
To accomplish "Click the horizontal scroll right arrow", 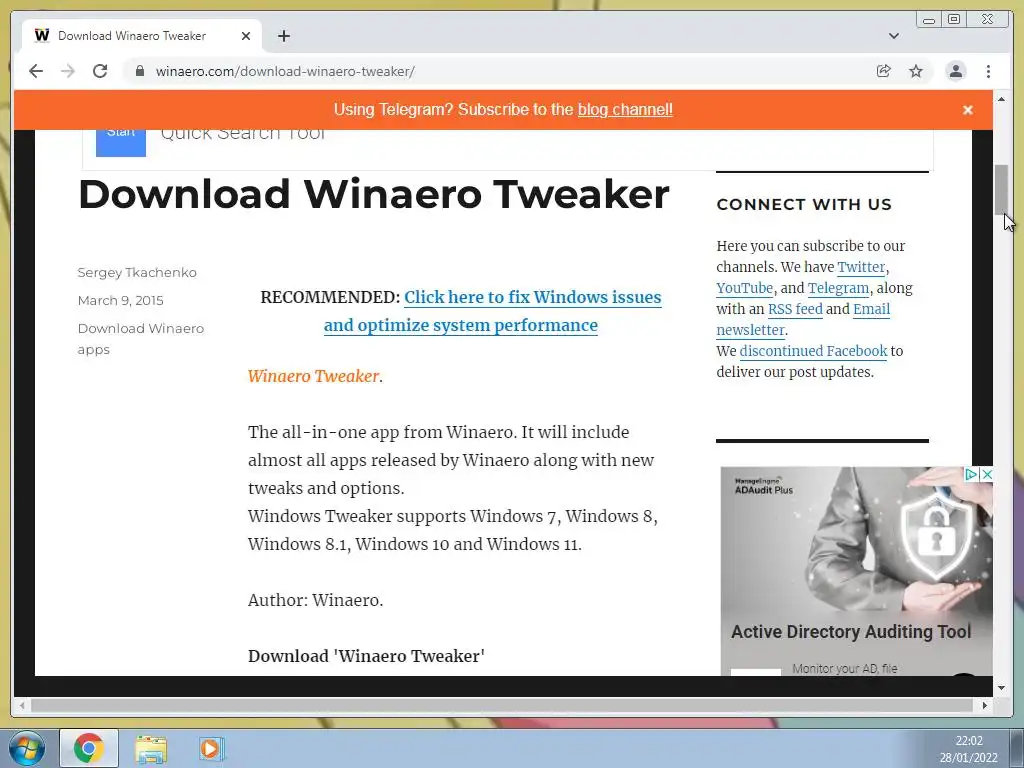I will coord(985,705).
